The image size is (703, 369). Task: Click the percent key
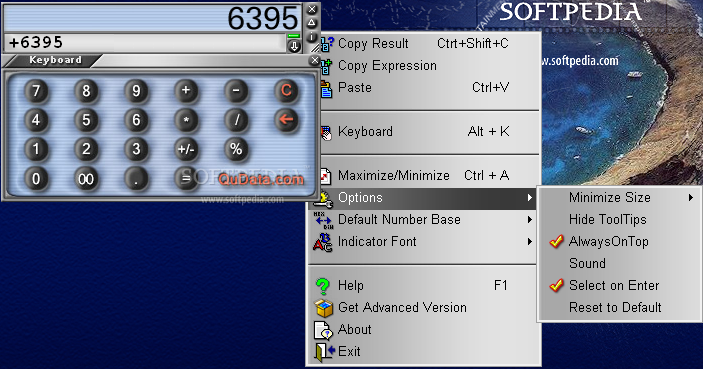pyautogui.click(x=236, y=150)
